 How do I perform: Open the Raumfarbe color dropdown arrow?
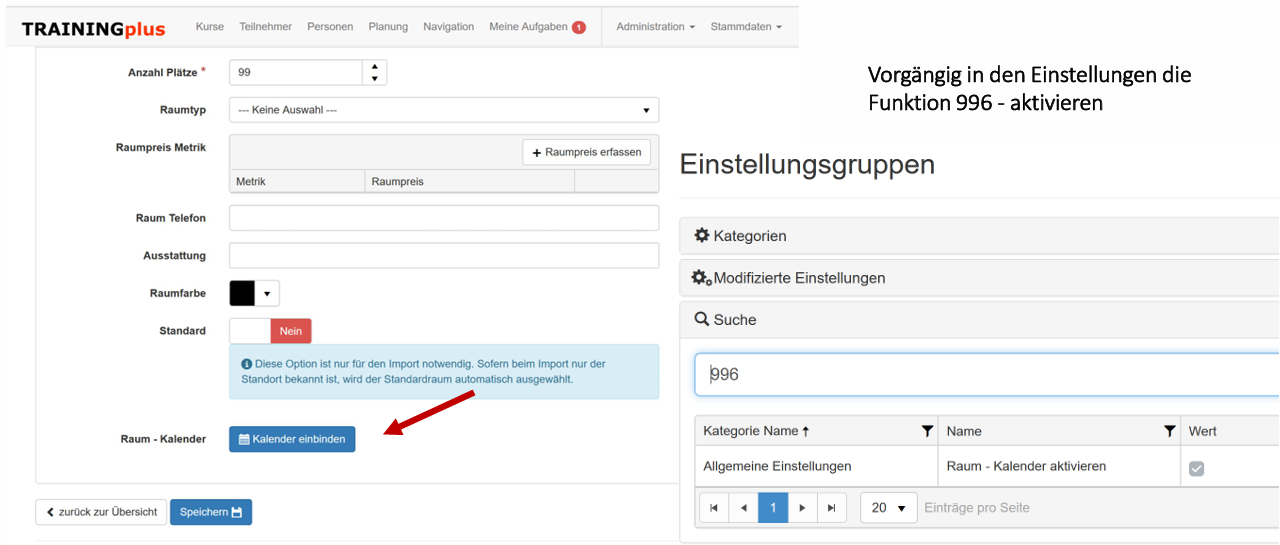point(267,293)
